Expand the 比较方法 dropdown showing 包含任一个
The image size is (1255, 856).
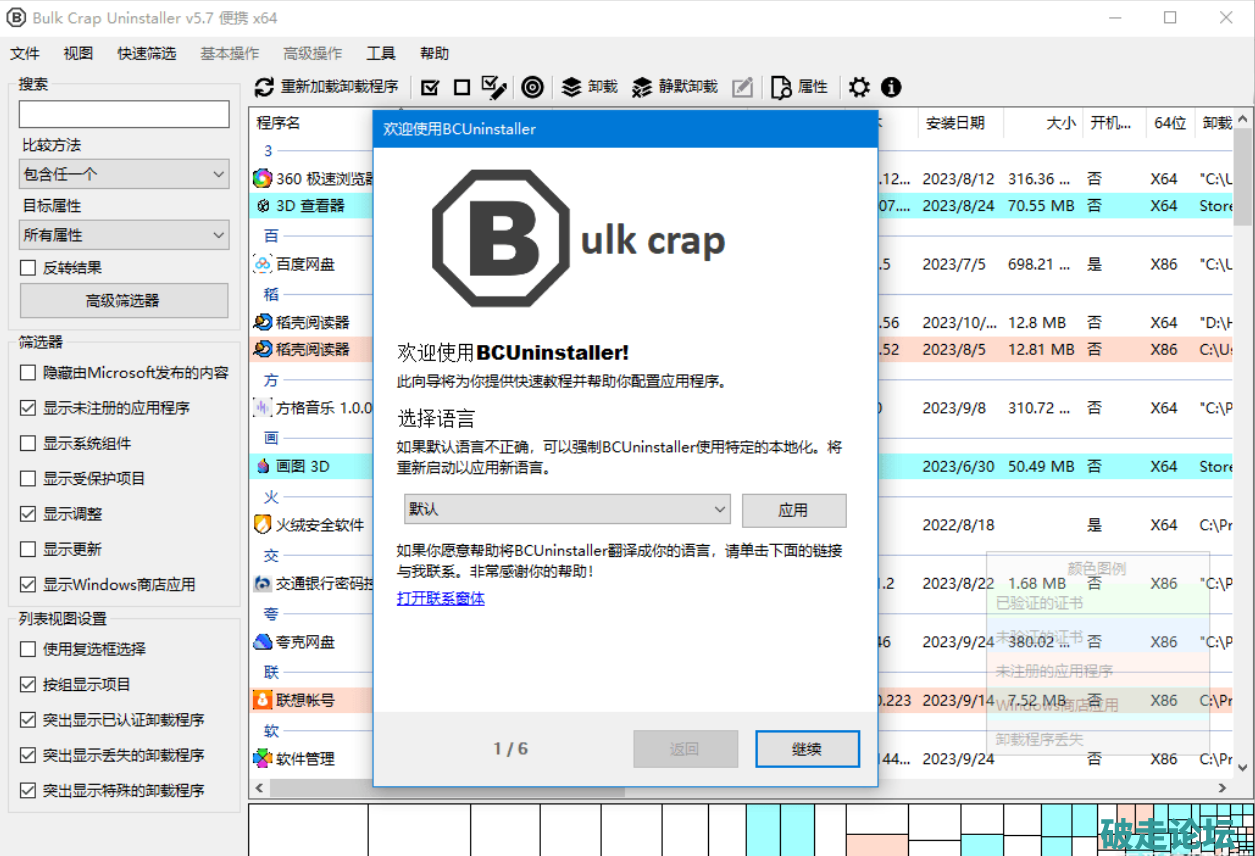point(124,174)
